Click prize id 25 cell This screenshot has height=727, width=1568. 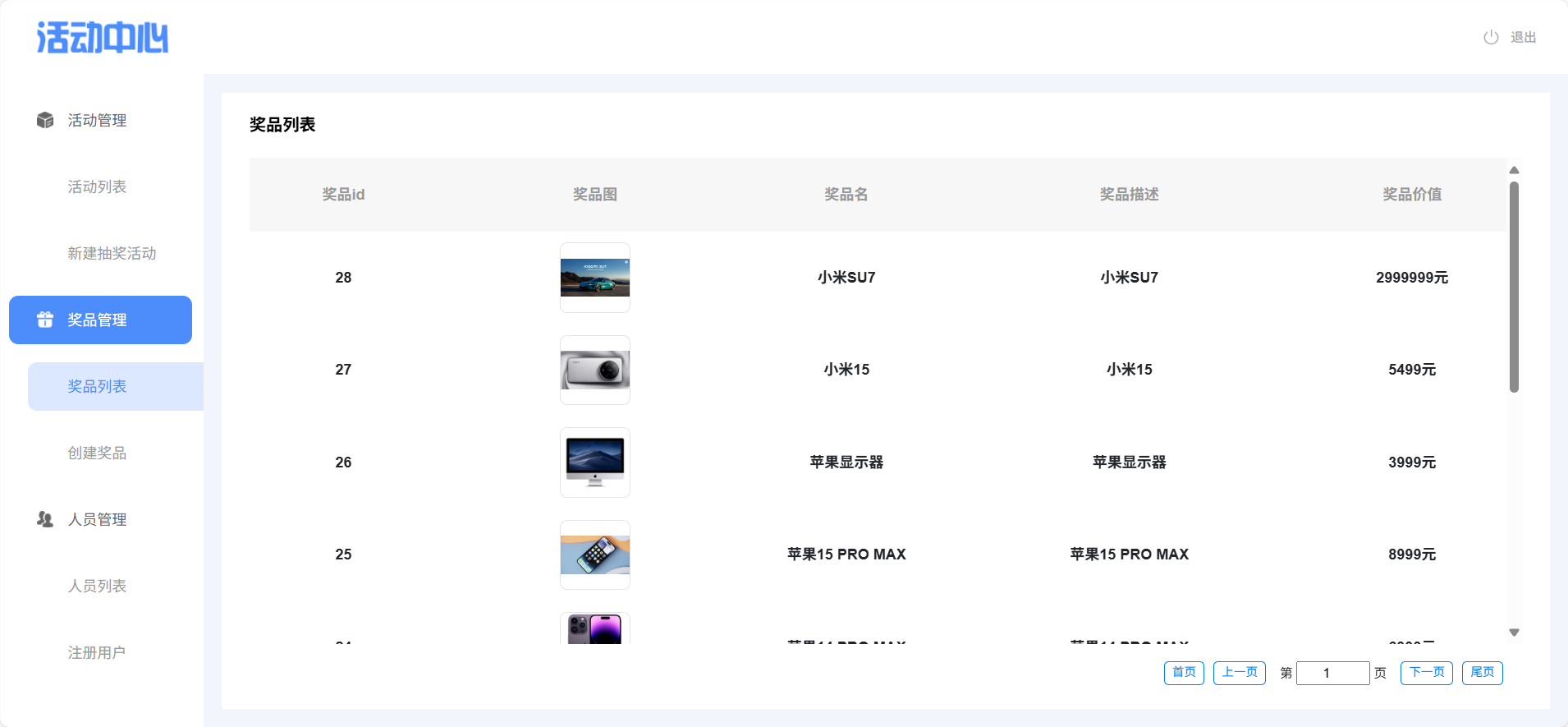(343, 554)
